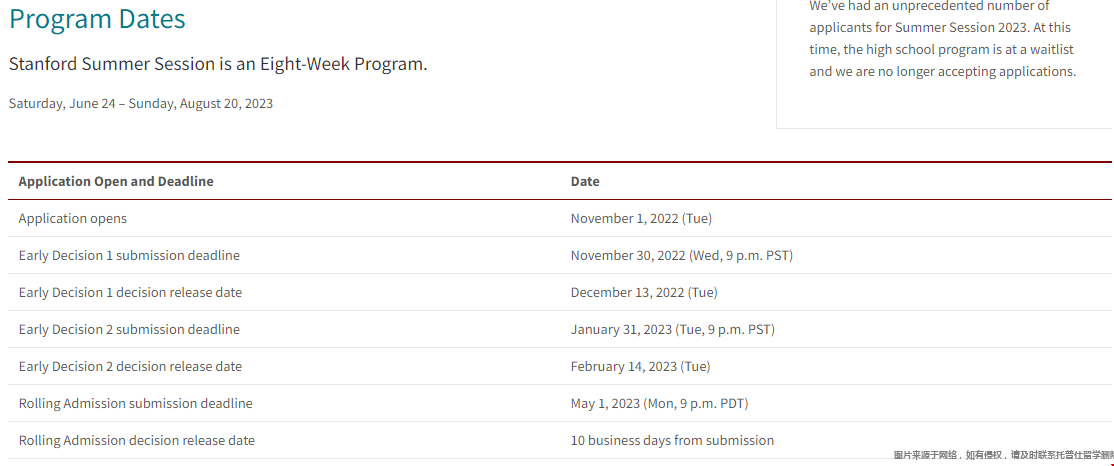Image resolution: width=1114 pixels, height=466 pixels.
Task: Select Early Decision 2 decision release date label
Action: click(x=130, y=366)
